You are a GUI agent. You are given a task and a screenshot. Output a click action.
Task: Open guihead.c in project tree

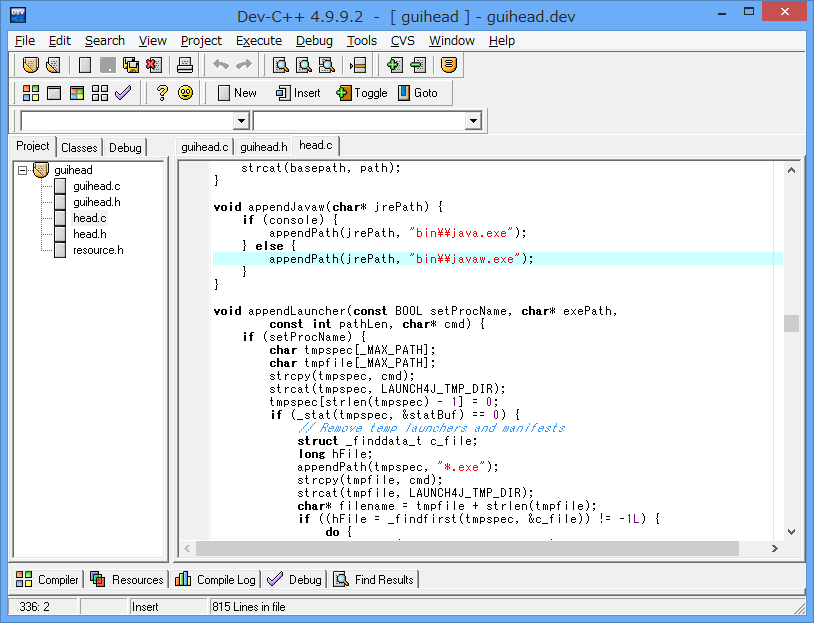[x=97, y=186]
